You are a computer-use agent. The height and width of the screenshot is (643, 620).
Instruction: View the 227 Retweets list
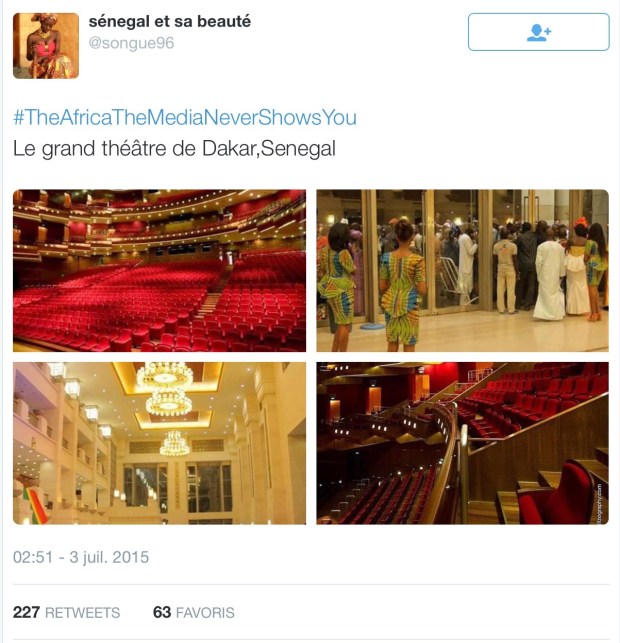pos(66,613)
